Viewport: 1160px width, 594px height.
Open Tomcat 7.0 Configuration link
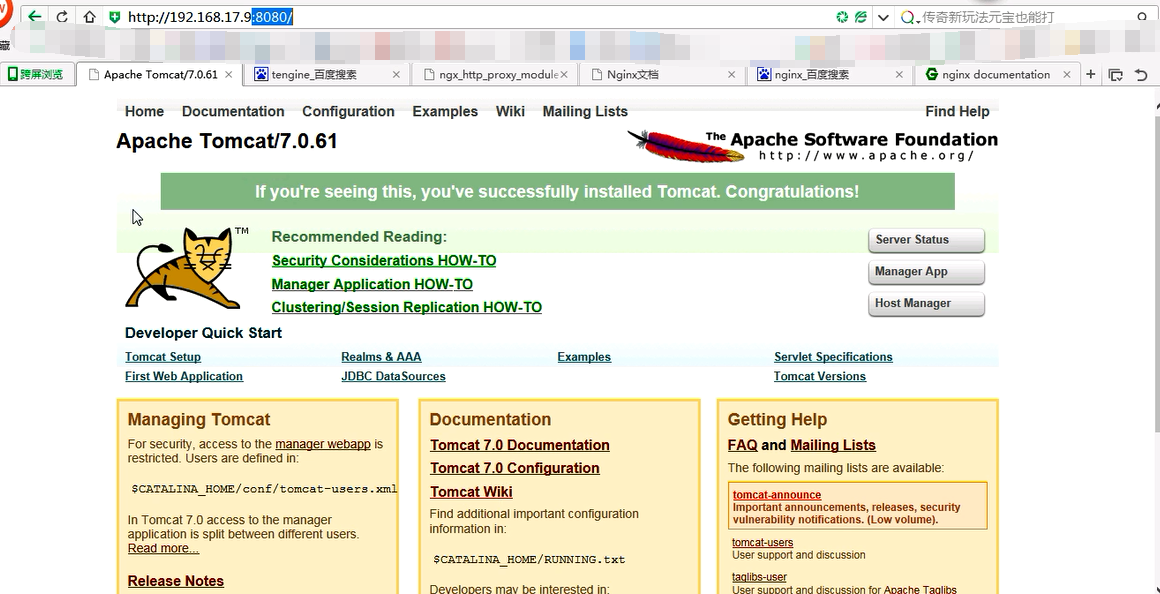click(515, 468)
